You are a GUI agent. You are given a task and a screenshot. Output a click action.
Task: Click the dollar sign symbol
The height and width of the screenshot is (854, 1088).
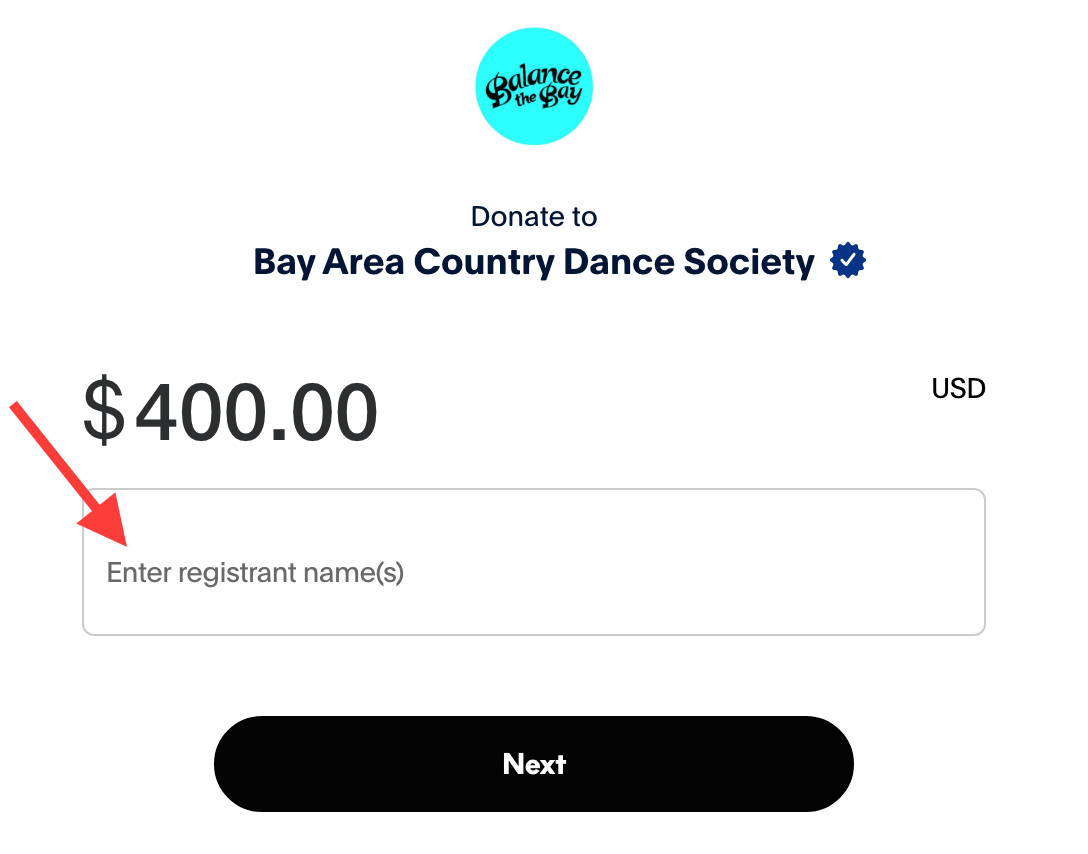[104, 411]
